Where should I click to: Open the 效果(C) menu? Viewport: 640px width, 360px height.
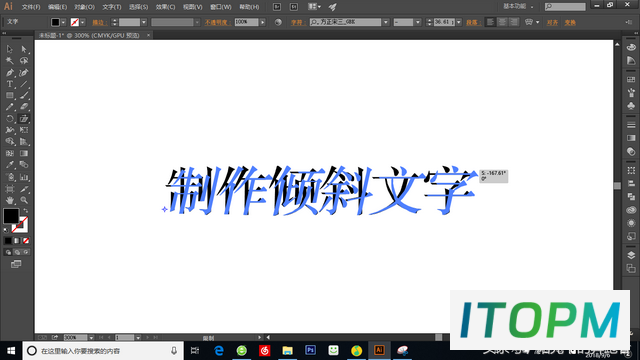tap(165, 7)
